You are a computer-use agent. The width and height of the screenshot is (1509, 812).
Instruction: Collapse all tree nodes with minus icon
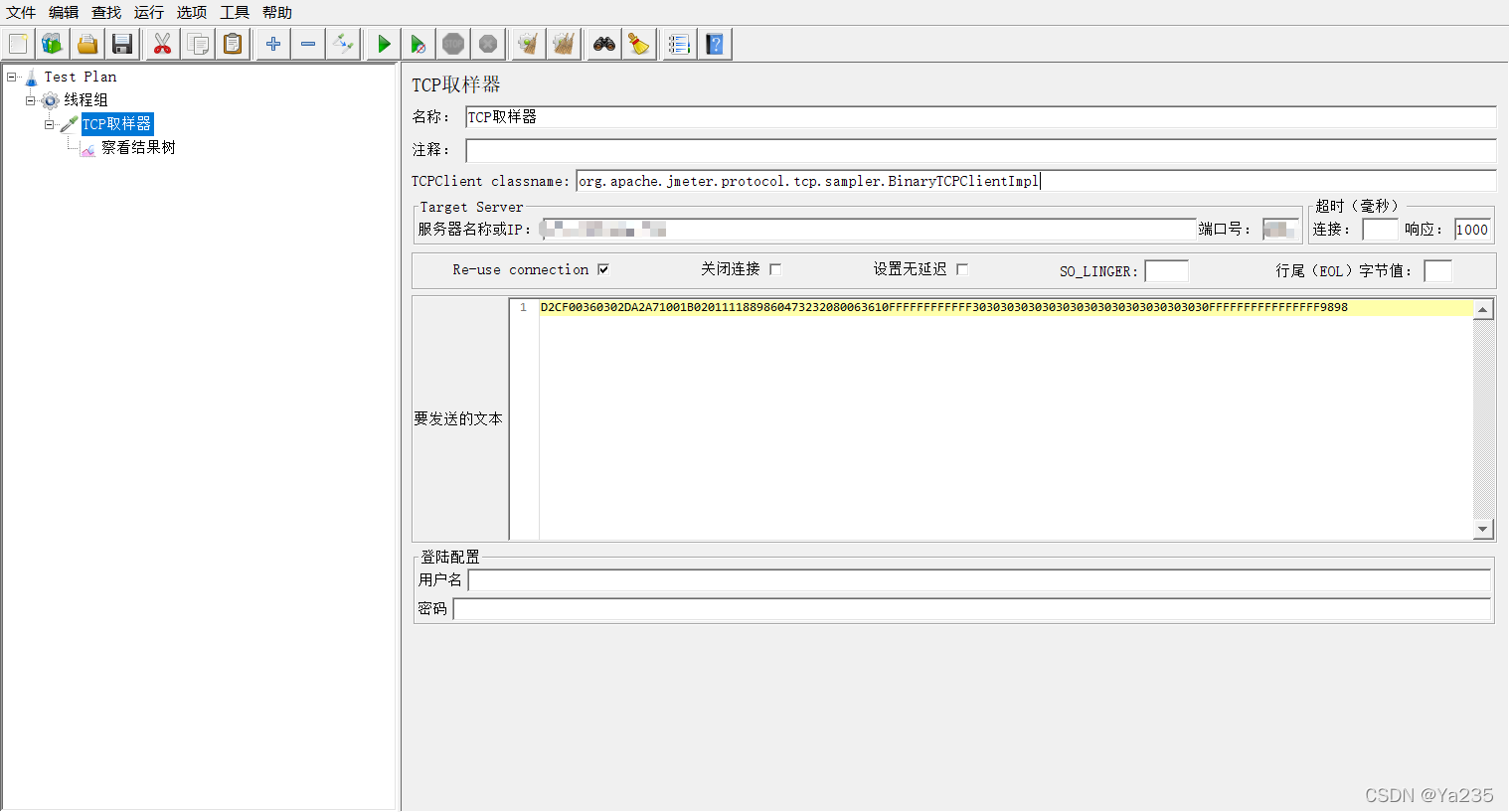tap(308, 44)
